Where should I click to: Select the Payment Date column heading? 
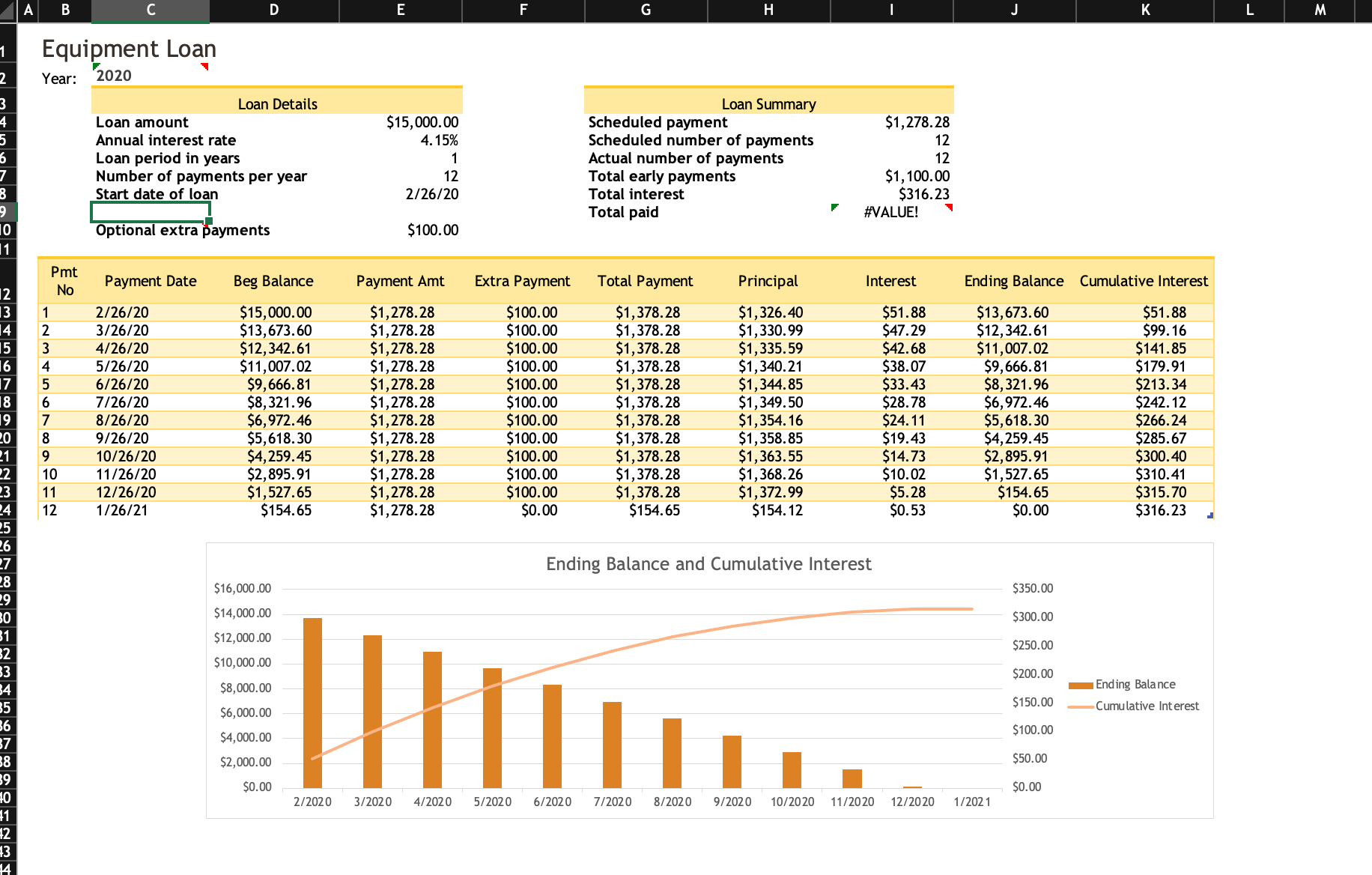click(151, 281)
